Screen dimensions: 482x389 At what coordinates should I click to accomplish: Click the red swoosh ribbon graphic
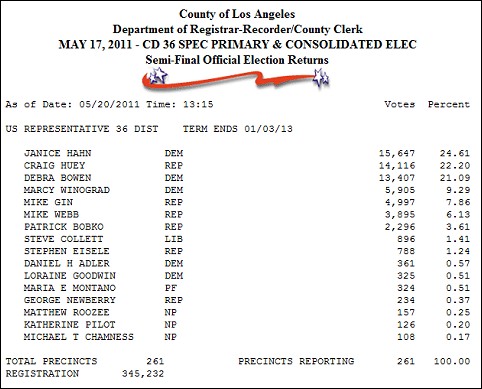pyautogui.click(x=235, y=80)
